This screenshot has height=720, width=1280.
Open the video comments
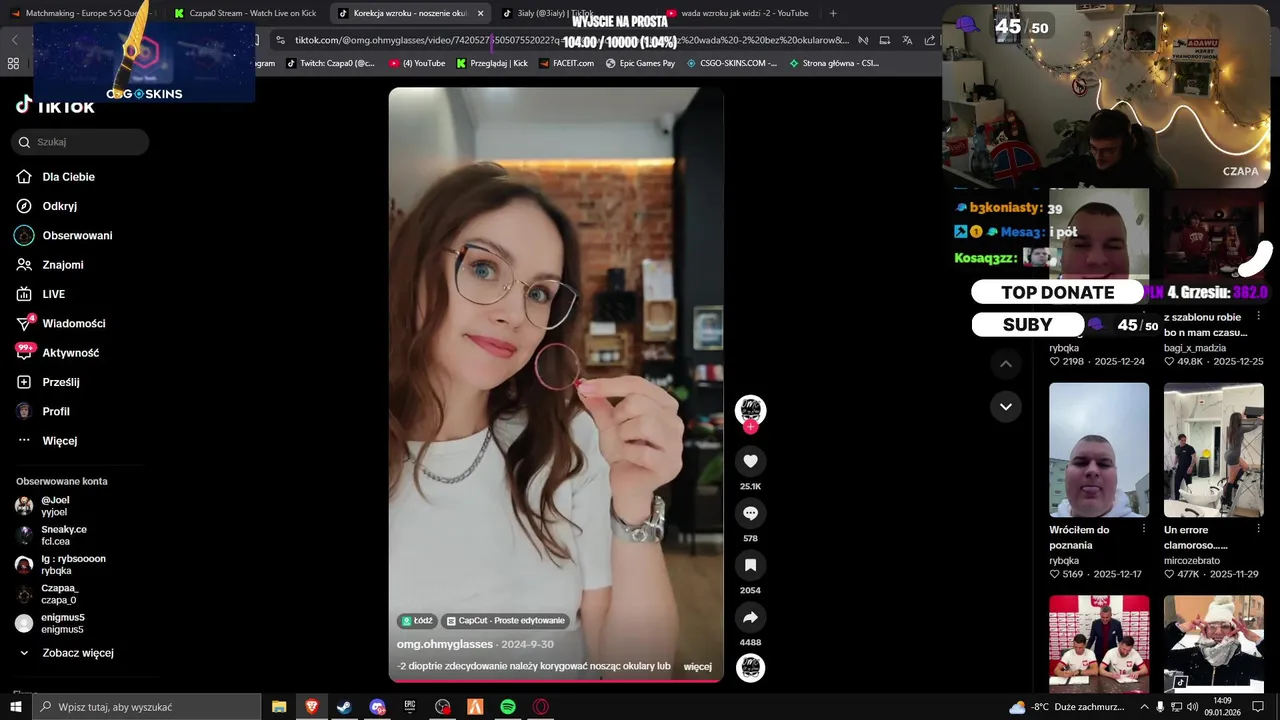click(x=750, y=513)
